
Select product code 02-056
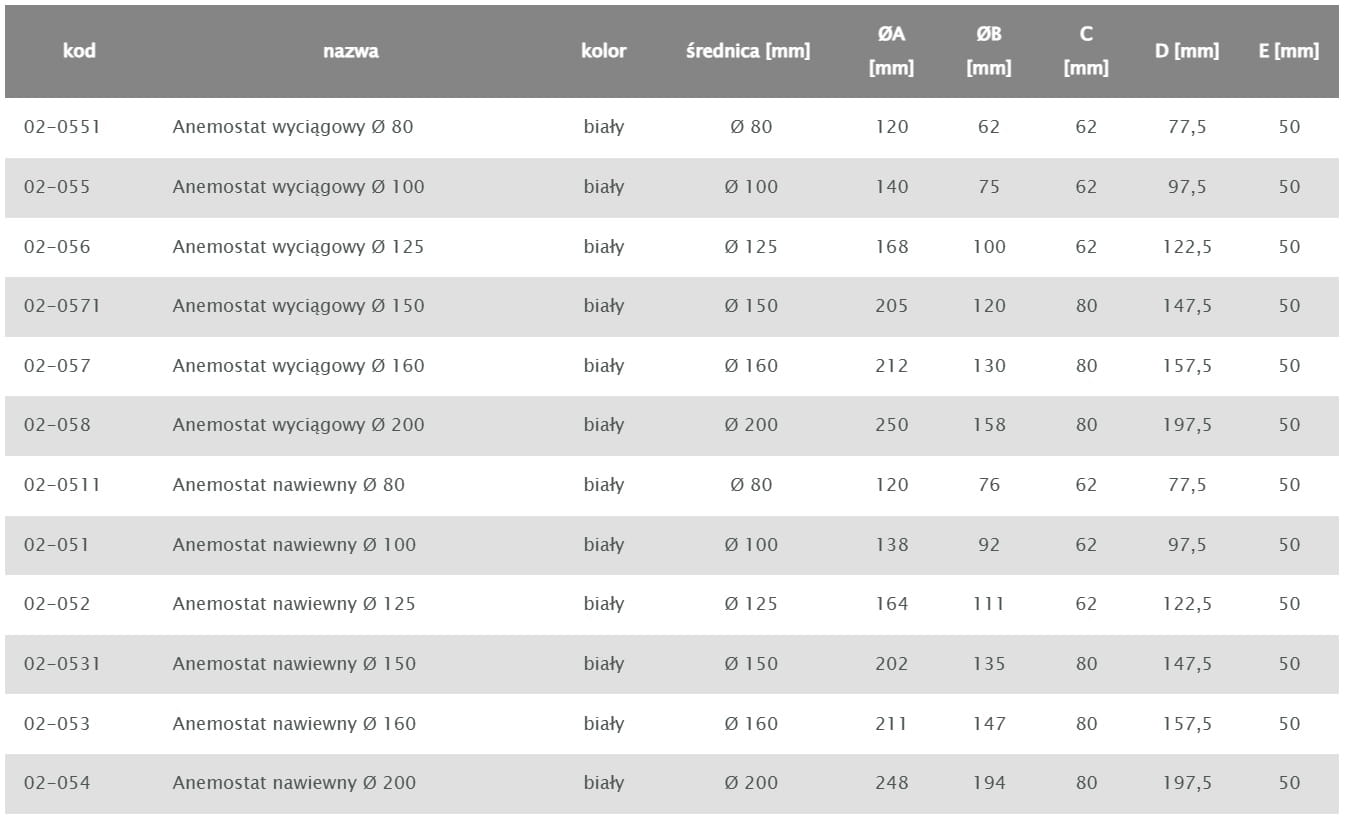pyautogui.click(x=57, y=247)
